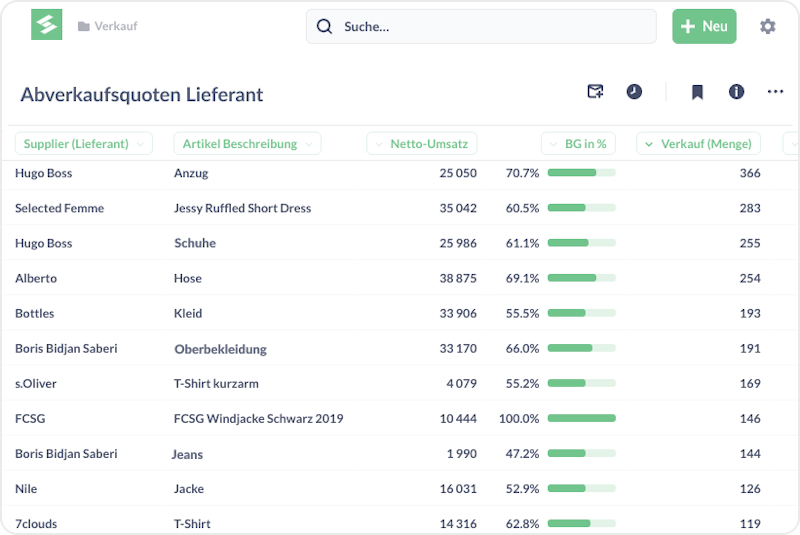Click Jessy Ruffled Short Dress cell
This screenshot has height=535, width=800.
pyautogui.click(x=242, y=208)
